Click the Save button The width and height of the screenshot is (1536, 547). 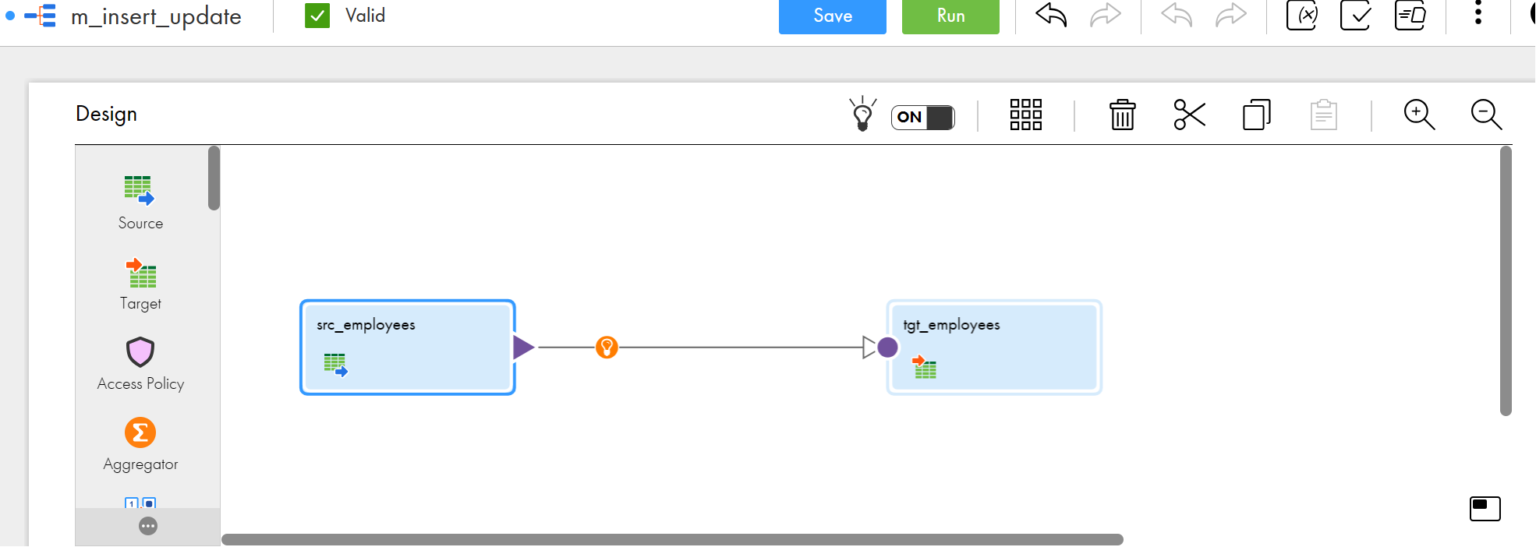coord(832,16)
